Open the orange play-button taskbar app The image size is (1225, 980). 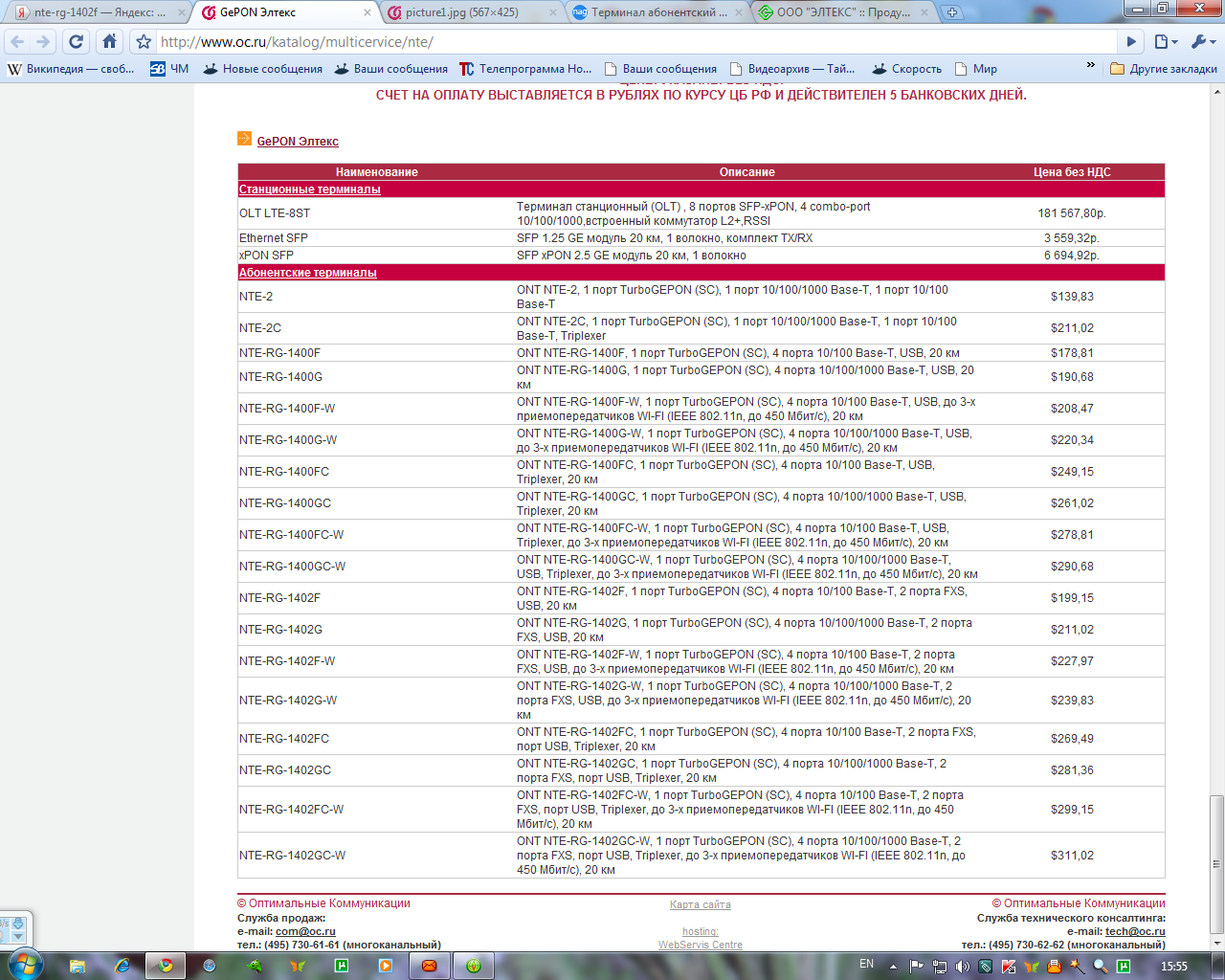pyautogui.click(x=385, y=966)
